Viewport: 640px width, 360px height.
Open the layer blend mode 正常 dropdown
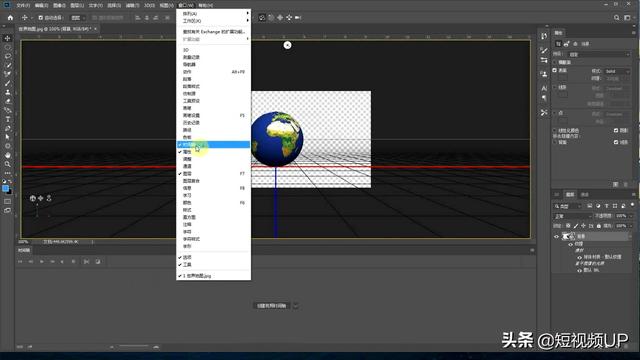click(x=572, y=216)
